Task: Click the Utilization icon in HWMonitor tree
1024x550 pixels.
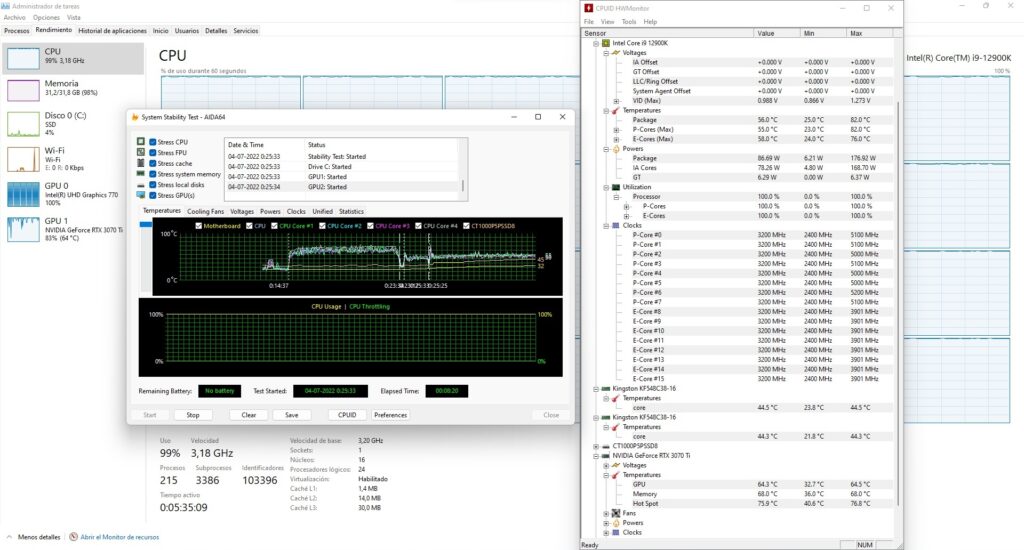Action: pyautogui.click(x=616, y=187)
